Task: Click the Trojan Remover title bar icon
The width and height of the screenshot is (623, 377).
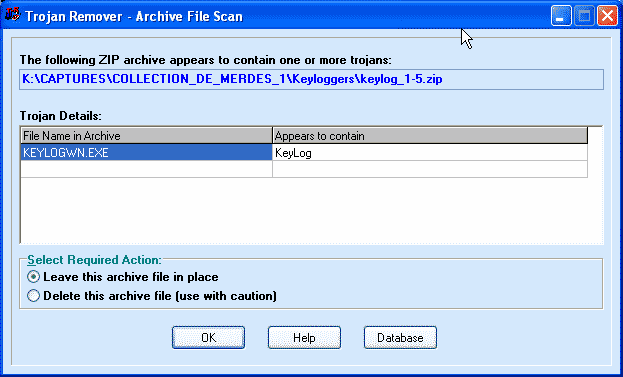Action: click(x=13, y=15)
